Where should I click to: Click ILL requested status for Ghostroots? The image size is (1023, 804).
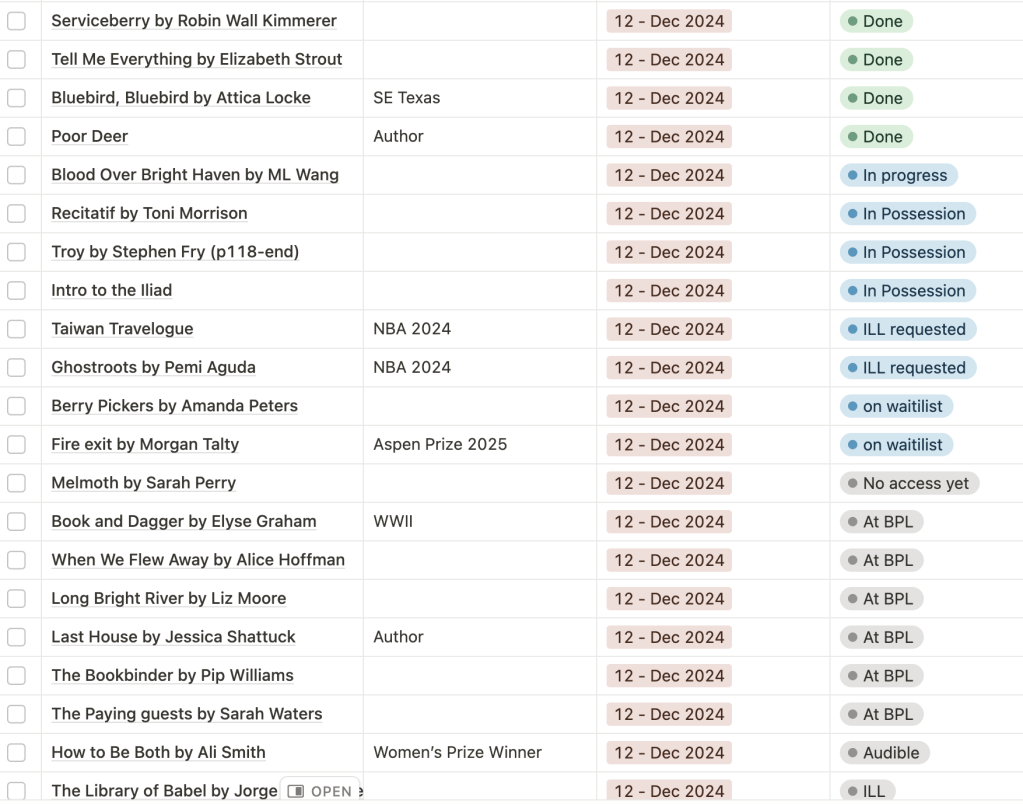(x=907, y=368)
